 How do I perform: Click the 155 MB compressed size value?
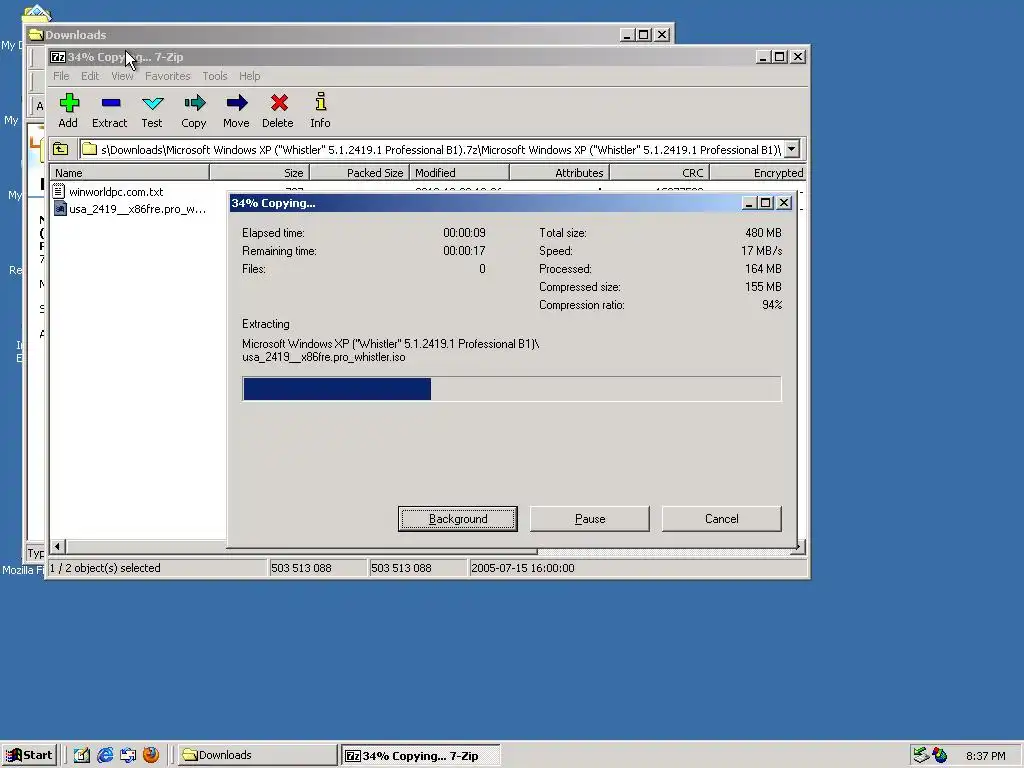(x=763, y=287)
